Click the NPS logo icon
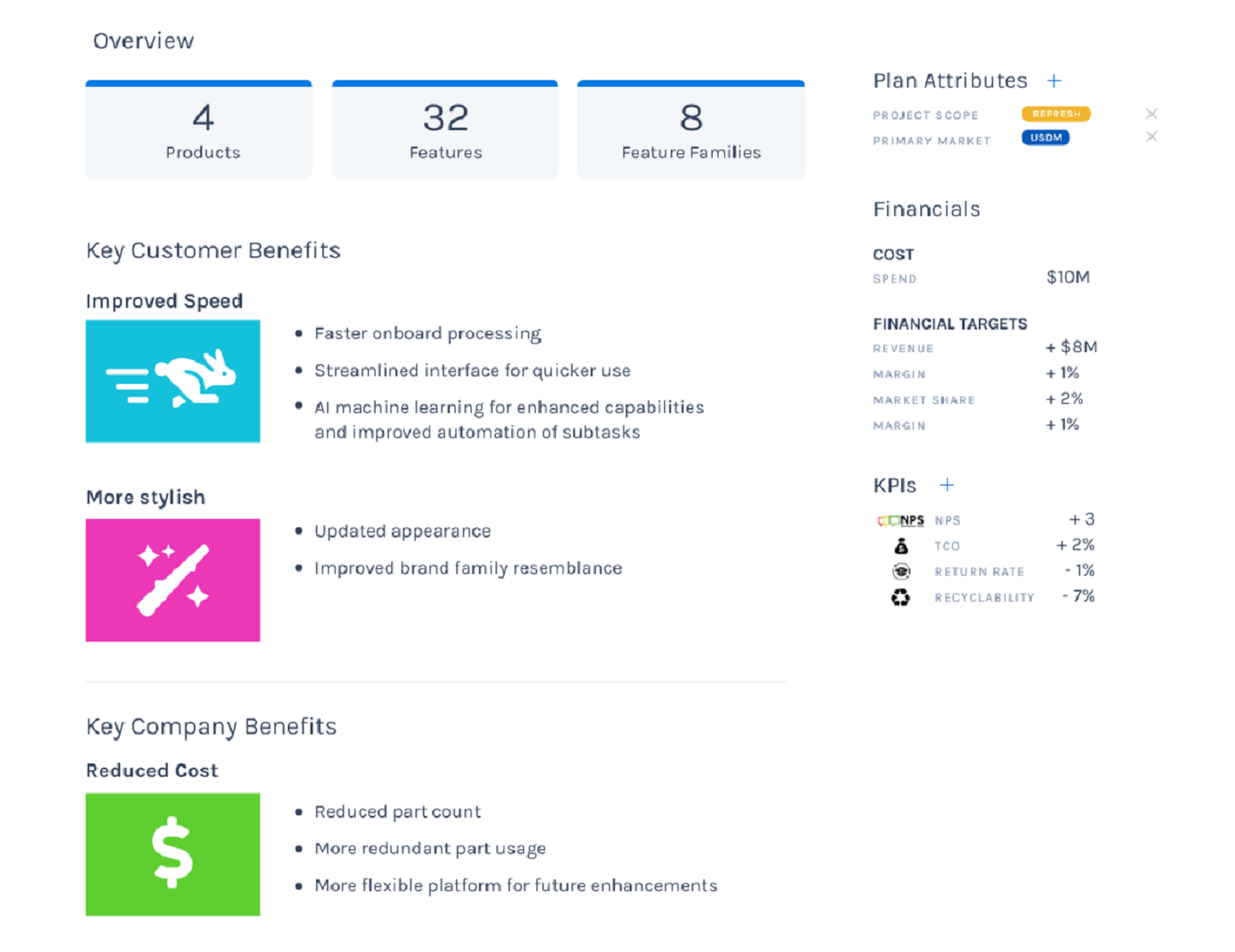 [x=900, y=521]
